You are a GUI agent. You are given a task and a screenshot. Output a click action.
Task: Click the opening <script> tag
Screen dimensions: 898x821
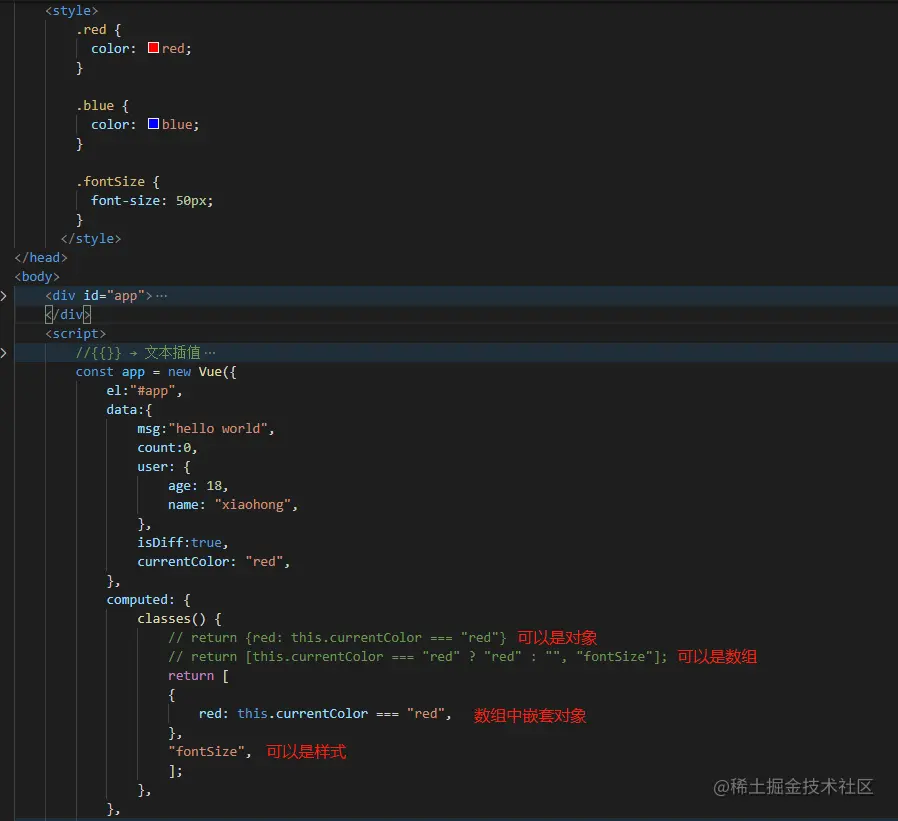pyautogui.click(x=76, y=334)
